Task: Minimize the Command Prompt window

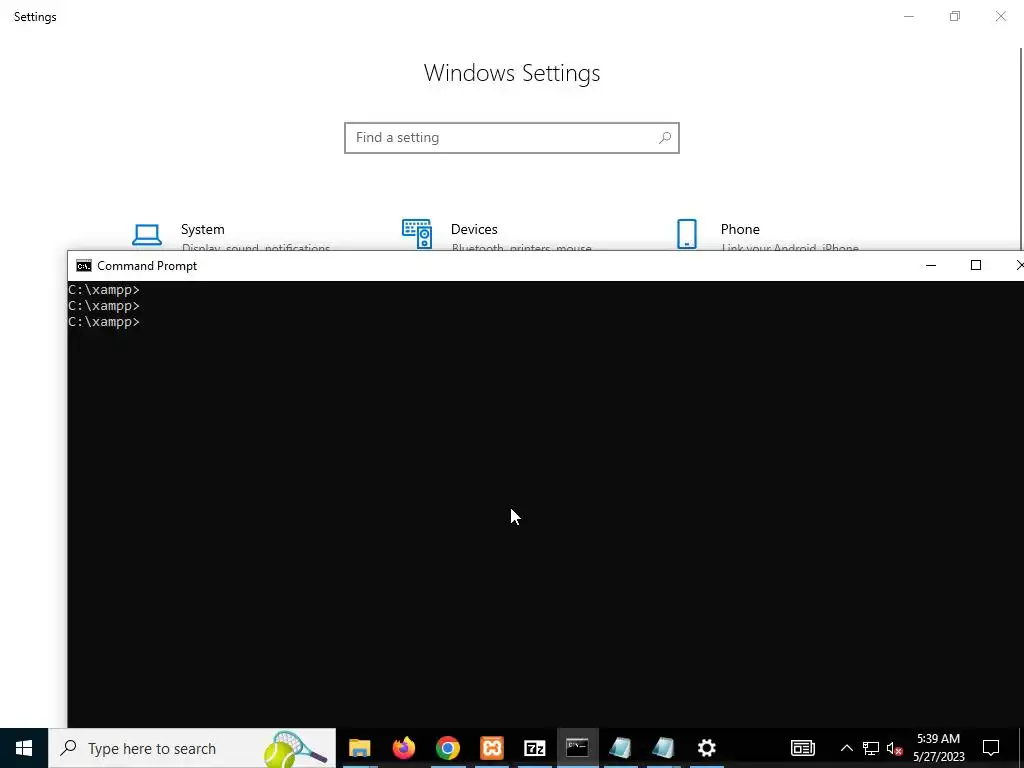Action: click(931, 265)
